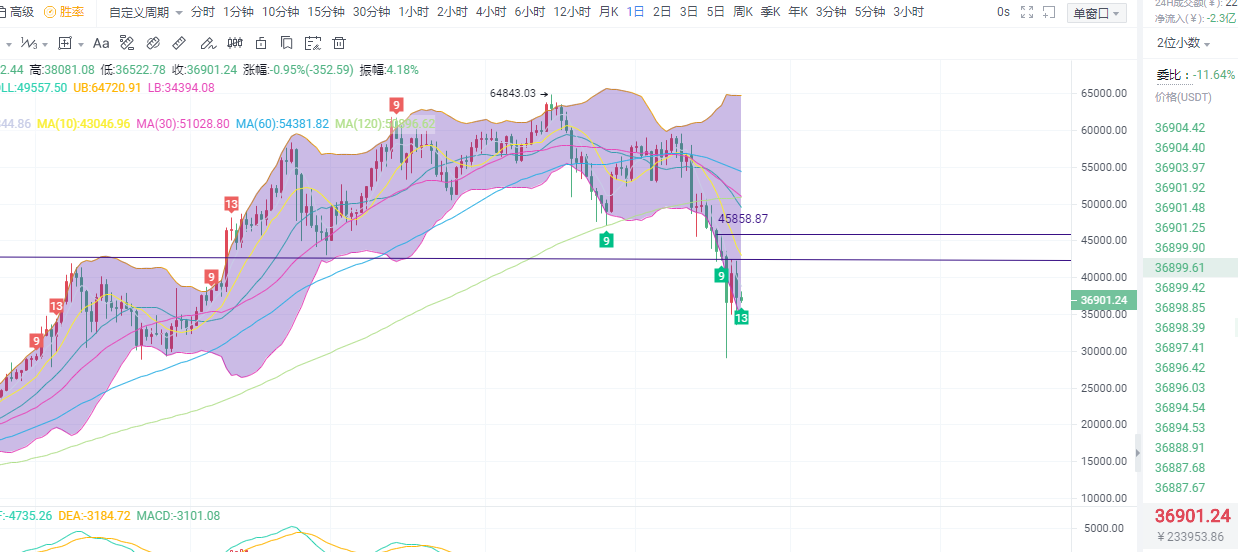Open the 2位小数 decimal places dropdown

point(1183,43)
